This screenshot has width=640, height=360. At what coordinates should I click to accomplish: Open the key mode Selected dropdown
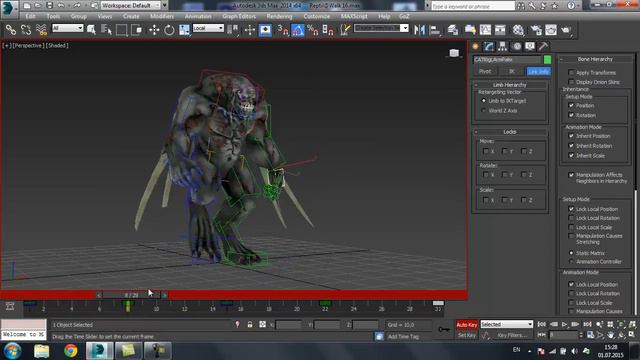coord(507,324)
